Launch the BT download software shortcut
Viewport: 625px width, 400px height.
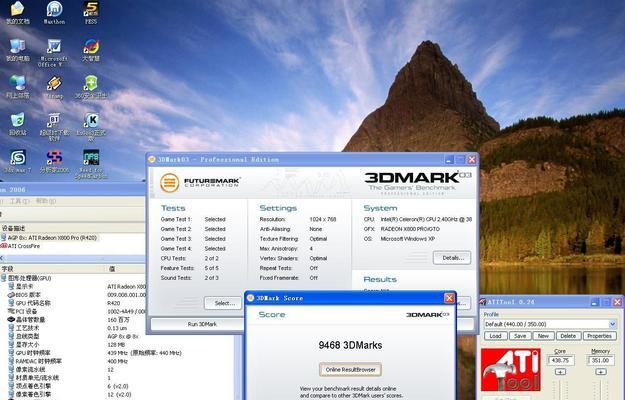tap(54, 126)
